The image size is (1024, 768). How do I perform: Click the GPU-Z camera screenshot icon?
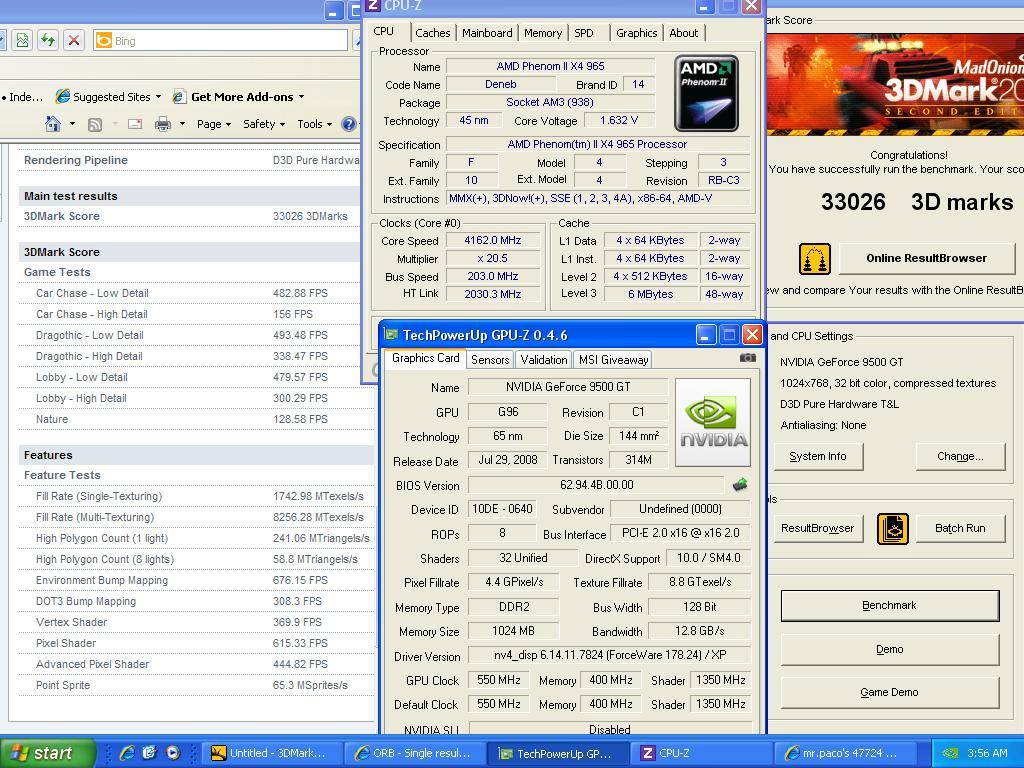coord(748,358)
